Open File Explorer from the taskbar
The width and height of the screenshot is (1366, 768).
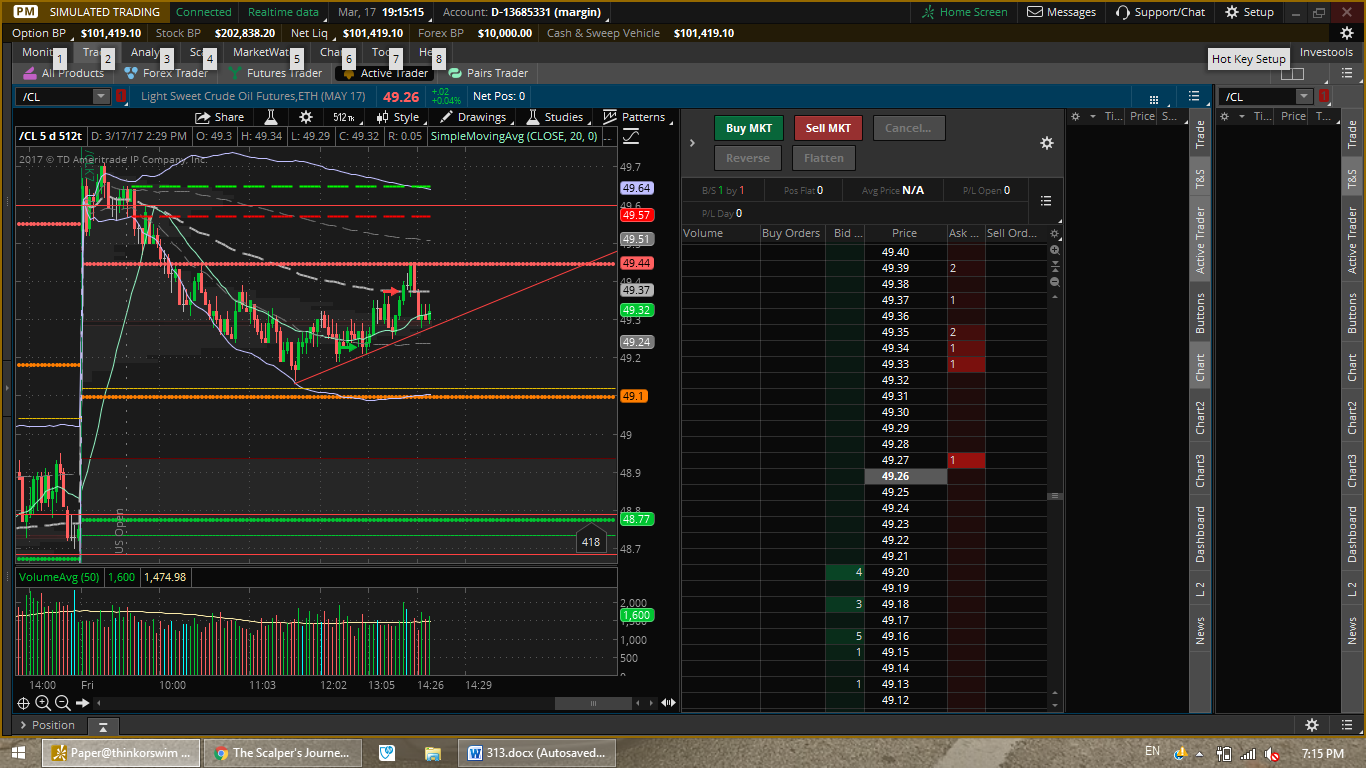coord(432,753)
